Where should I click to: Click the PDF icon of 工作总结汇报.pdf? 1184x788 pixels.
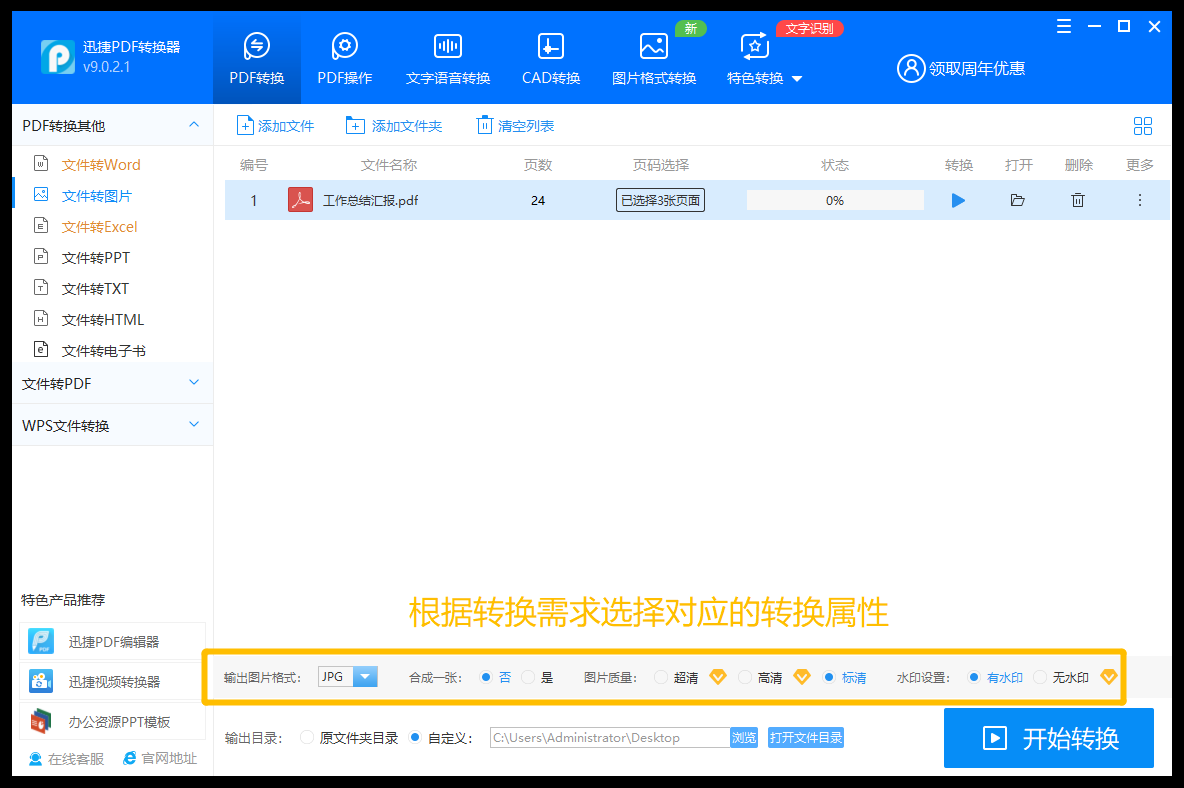301,200
